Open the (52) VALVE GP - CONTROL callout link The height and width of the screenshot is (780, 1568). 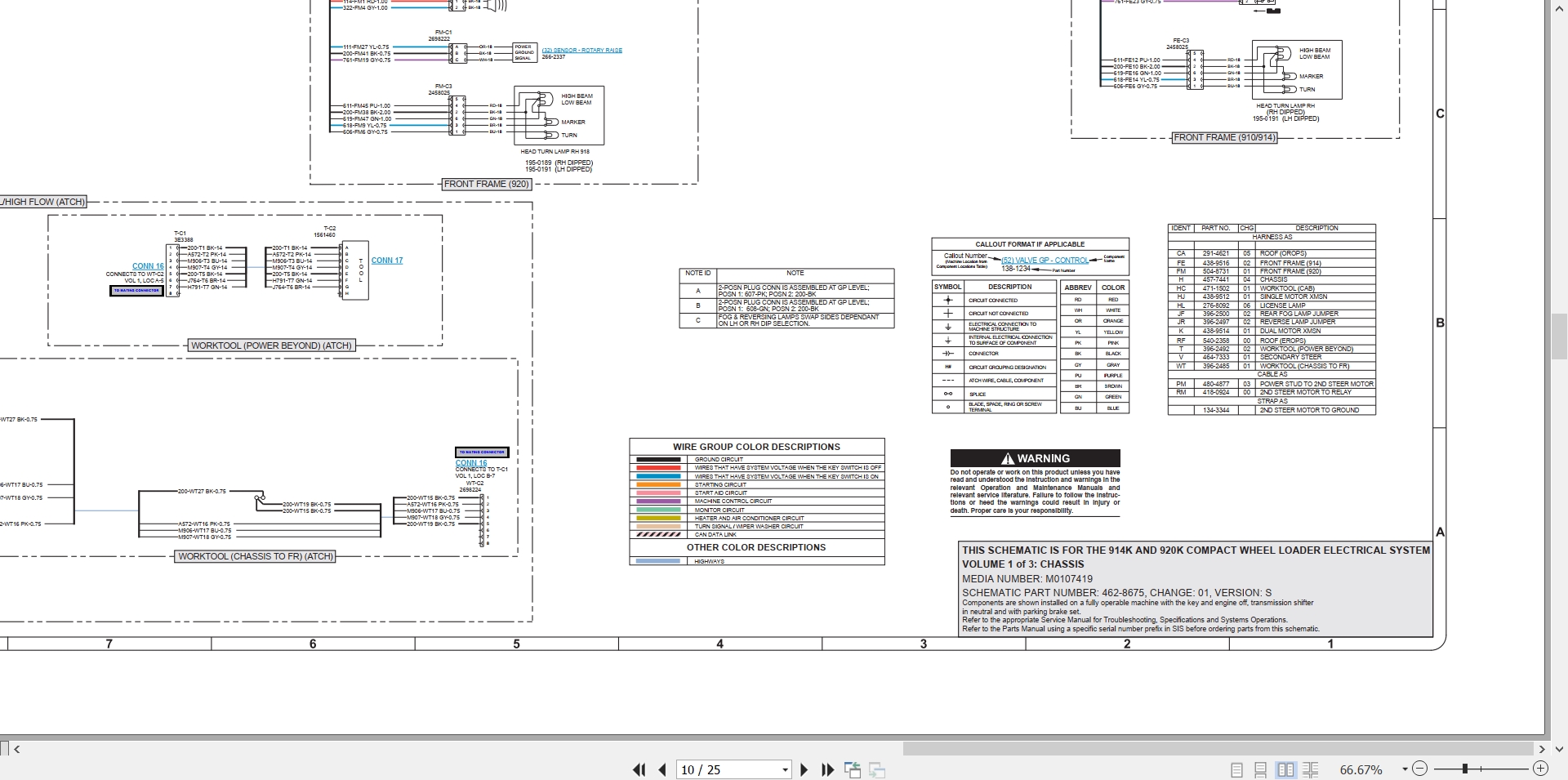click(1045, 261)
